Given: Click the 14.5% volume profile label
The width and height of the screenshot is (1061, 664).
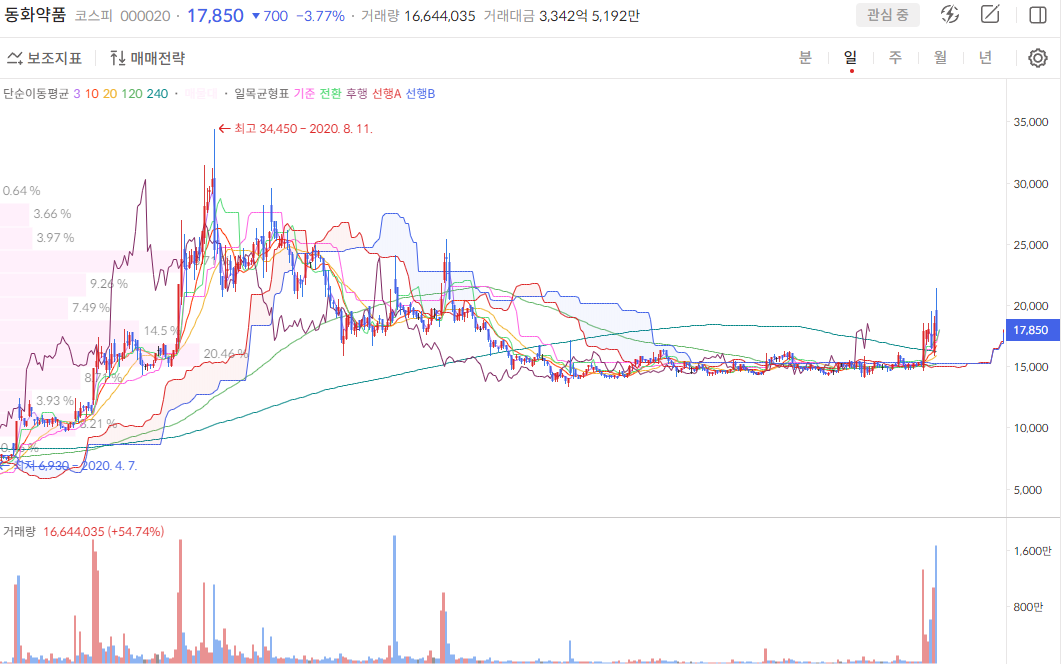Looking at the screenshot, I should (x=161, y=331).
